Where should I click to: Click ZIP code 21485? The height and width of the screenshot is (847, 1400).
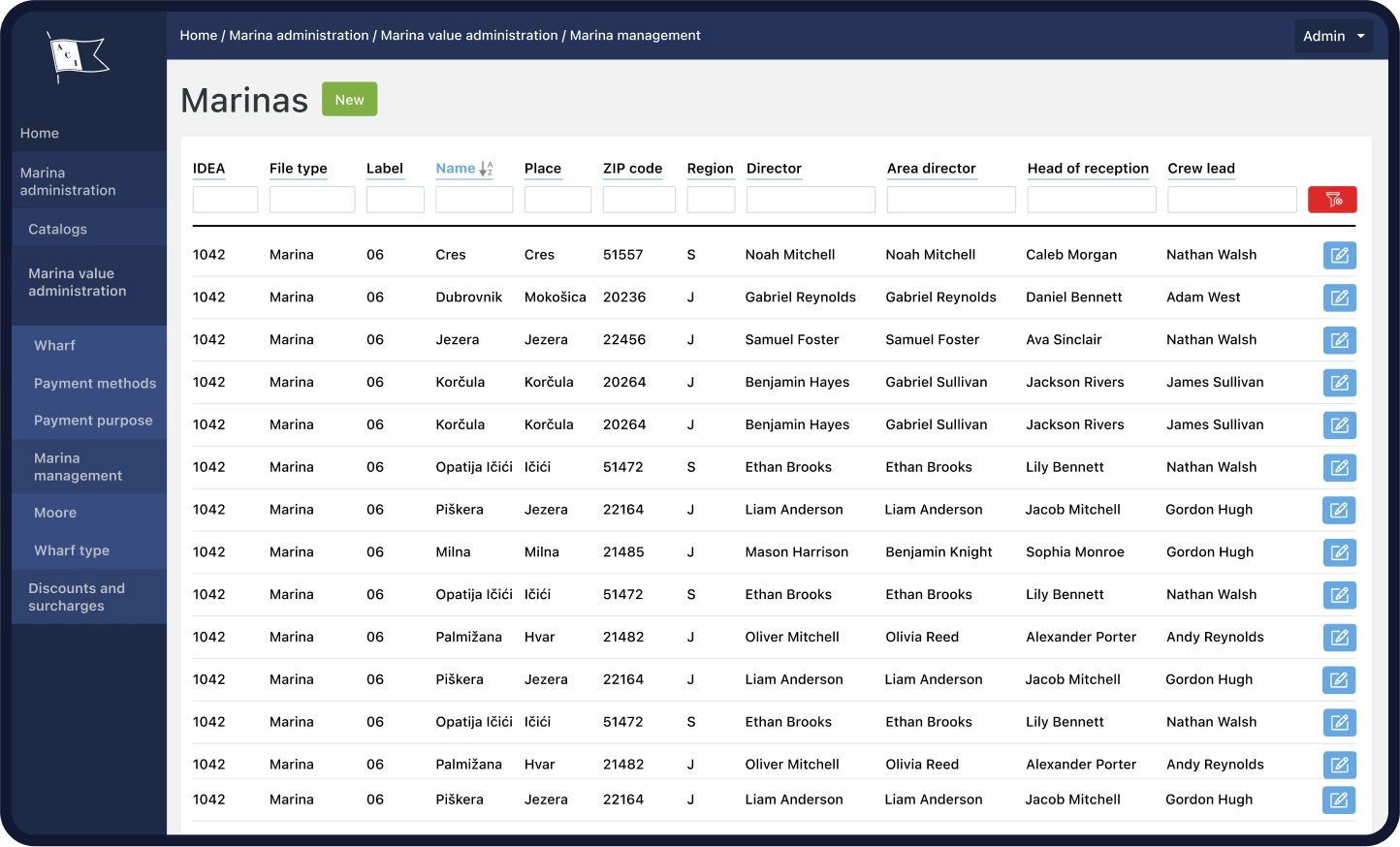623,552
